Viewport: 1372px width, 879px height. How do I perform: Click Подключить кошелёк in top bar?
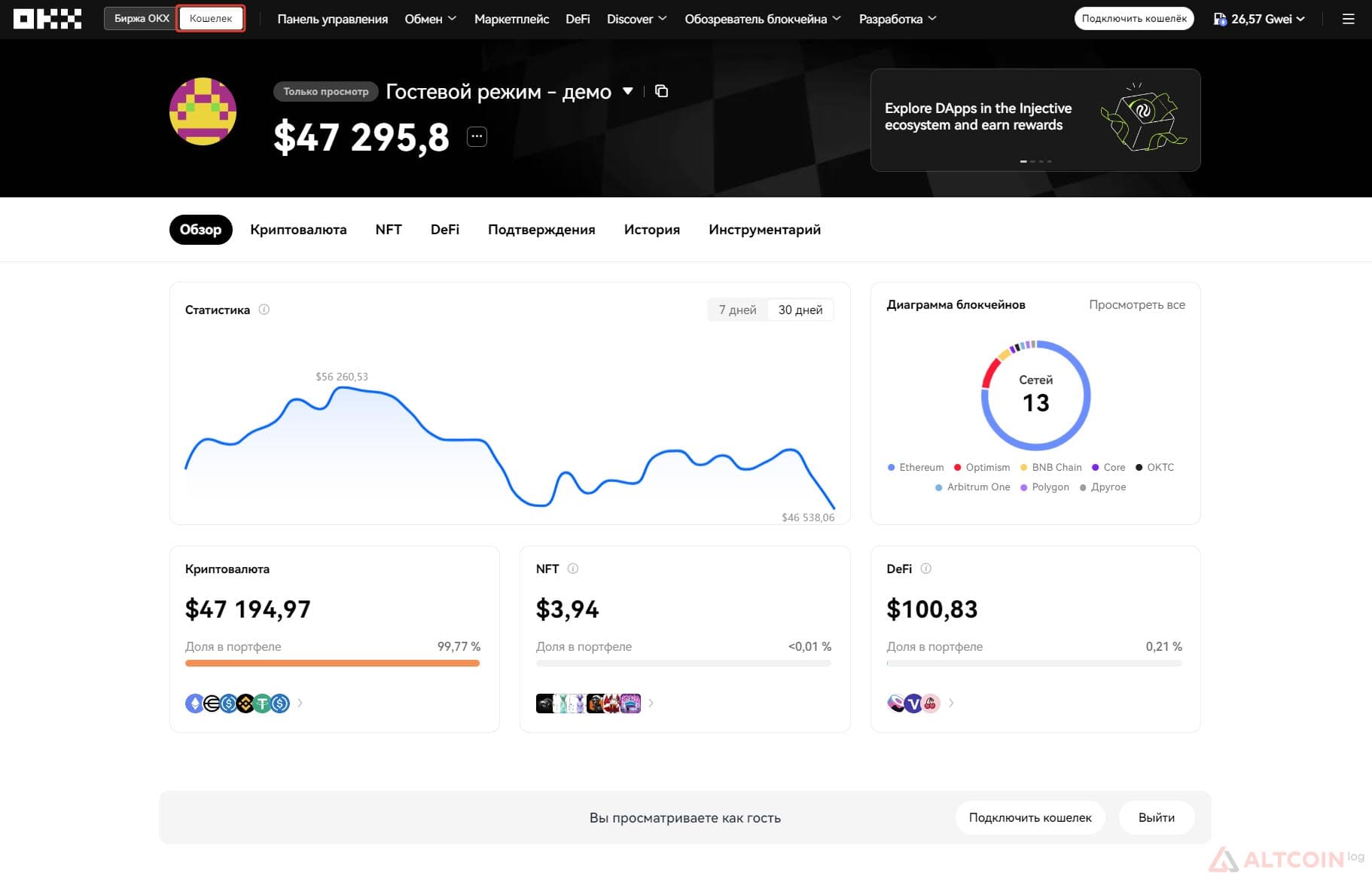tap(1134, 19)
